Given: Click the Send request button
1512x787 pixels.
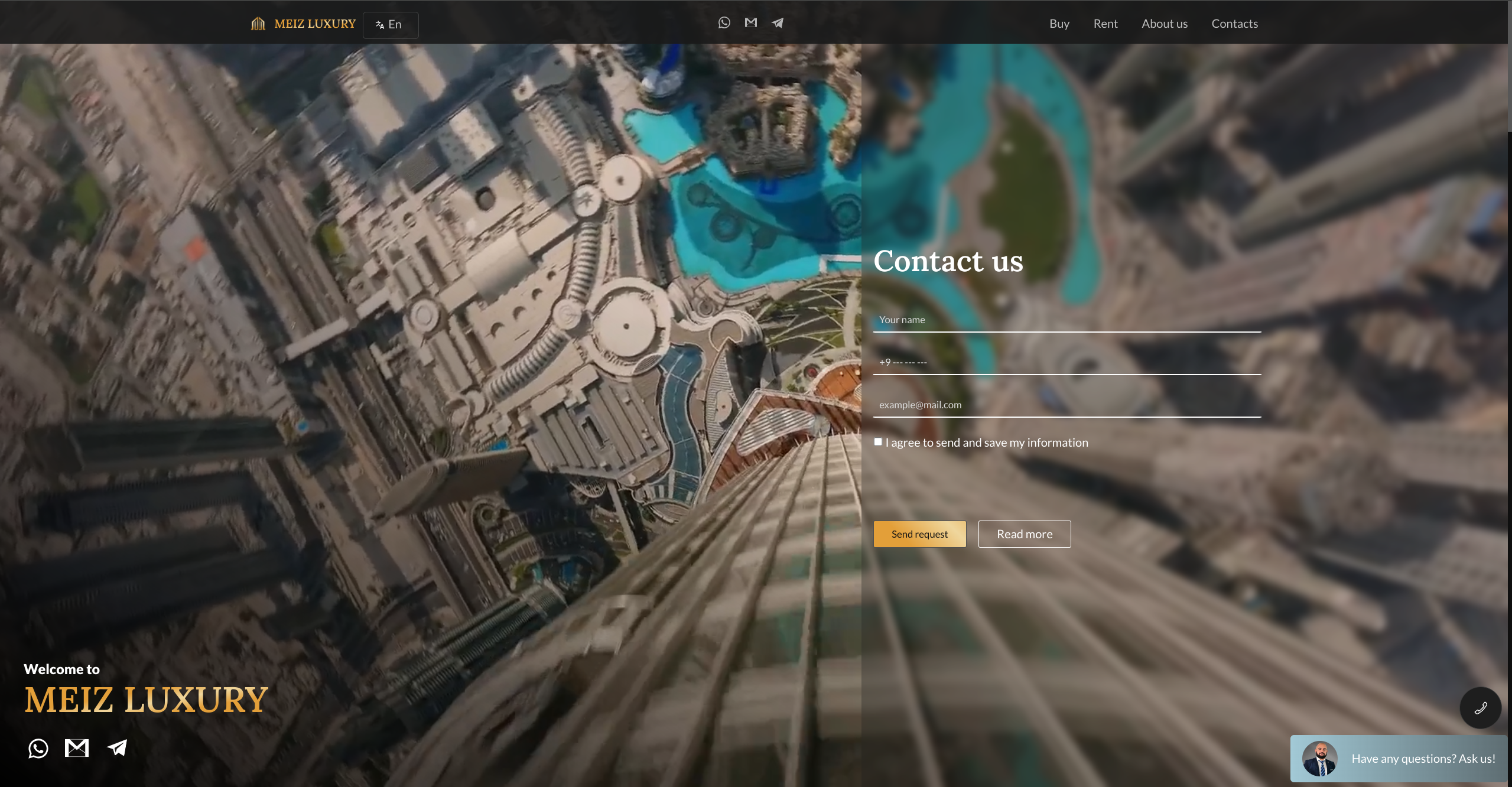Looking at the screenshot, I should pyautogui.click(x=920, y=534).
